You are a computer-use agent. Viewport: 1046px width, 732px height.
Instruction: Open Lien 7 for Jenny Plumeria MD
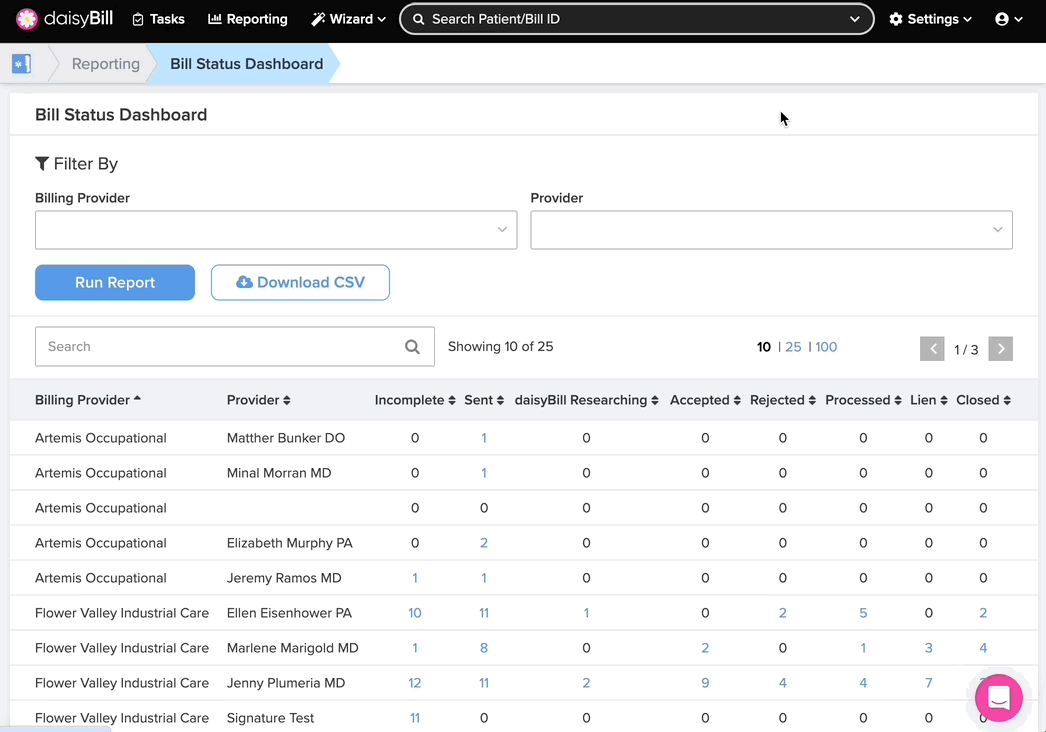click(929, 683)
